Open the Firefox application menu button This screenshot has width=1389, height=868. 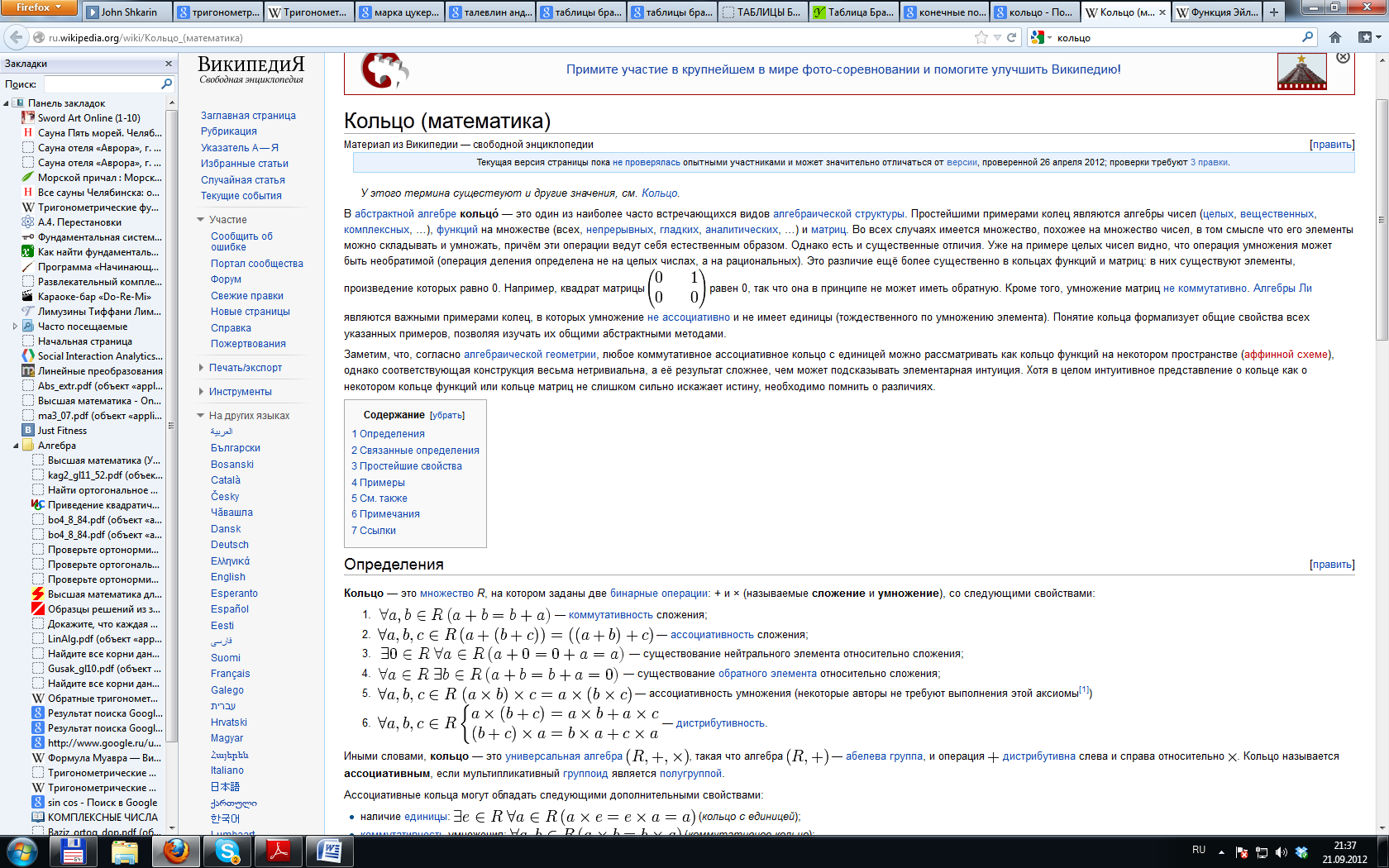[39, 7]
